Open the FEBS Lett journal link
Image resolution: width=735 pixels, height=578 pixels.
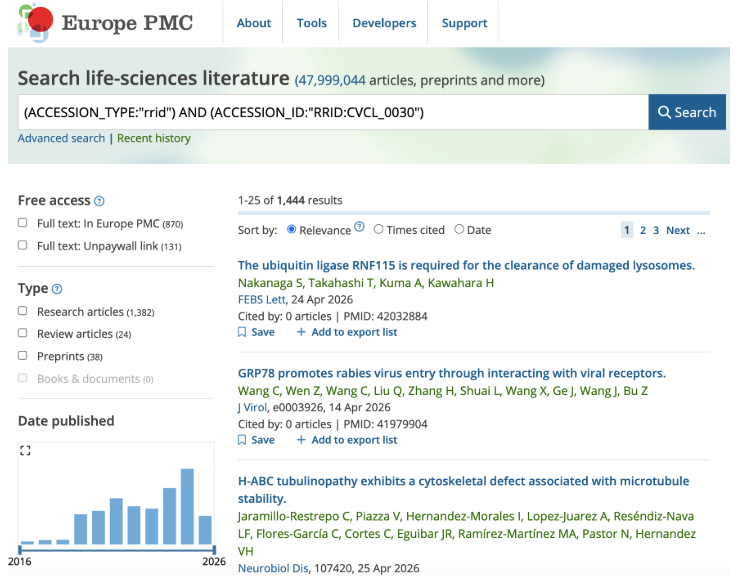[x=262, y=300]
